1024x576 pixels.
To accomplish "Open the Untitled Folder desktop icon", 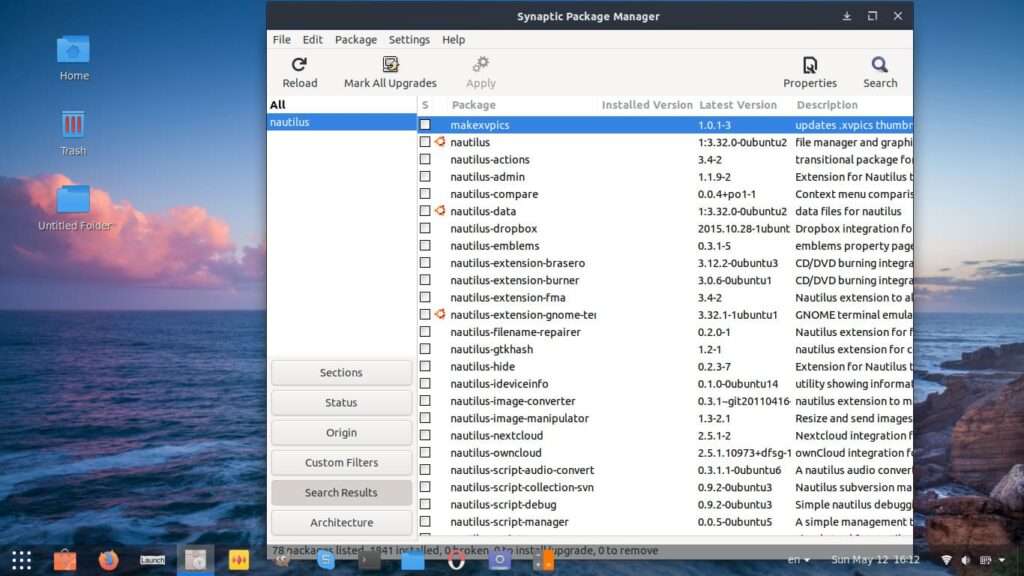I will pyautogui.click(x=73, y=199).
